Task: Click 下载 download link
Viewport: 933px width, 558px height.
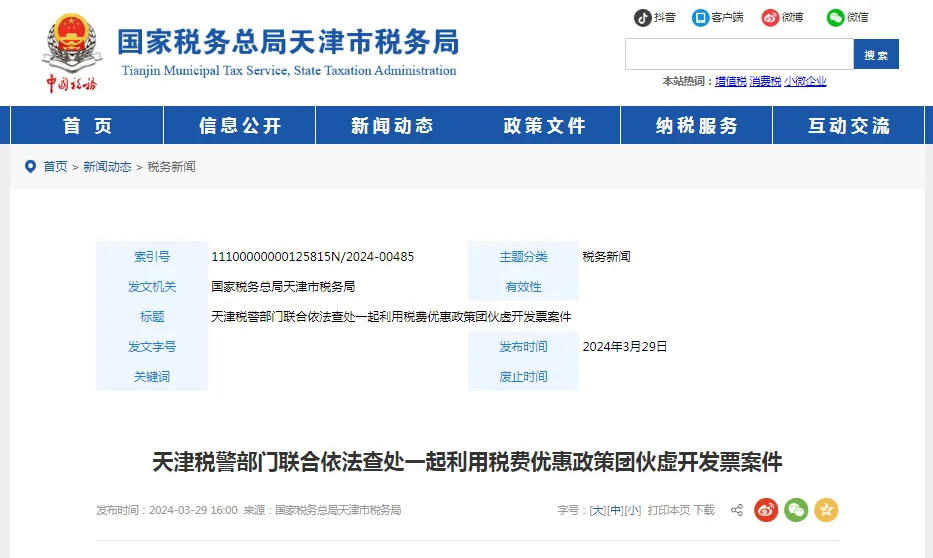Action: (704, 510)
